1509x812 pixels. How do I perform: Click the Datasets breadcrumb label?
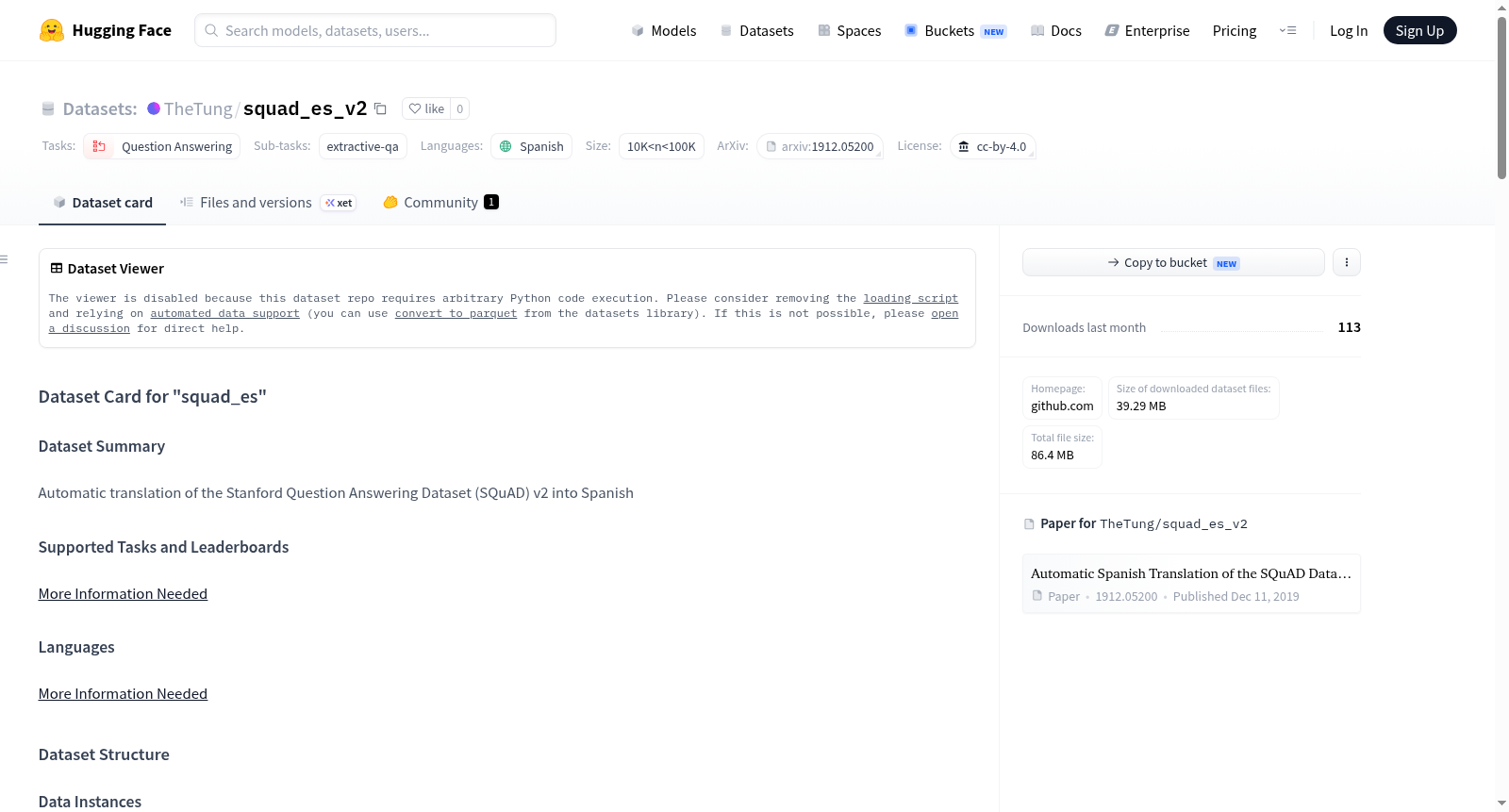100,108
